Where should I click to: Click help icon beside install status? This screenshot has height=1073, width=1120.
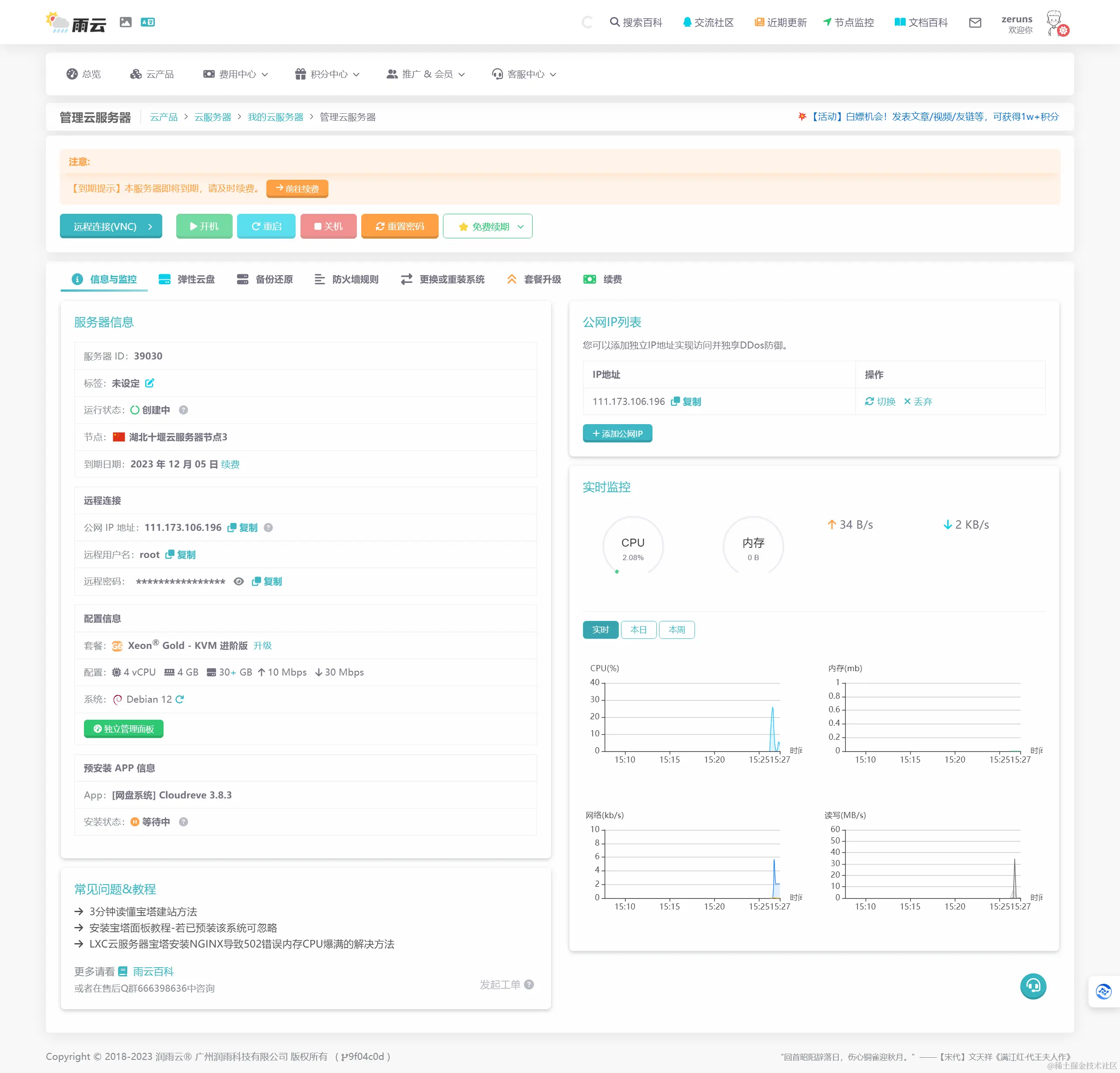[x=183, y=822]
